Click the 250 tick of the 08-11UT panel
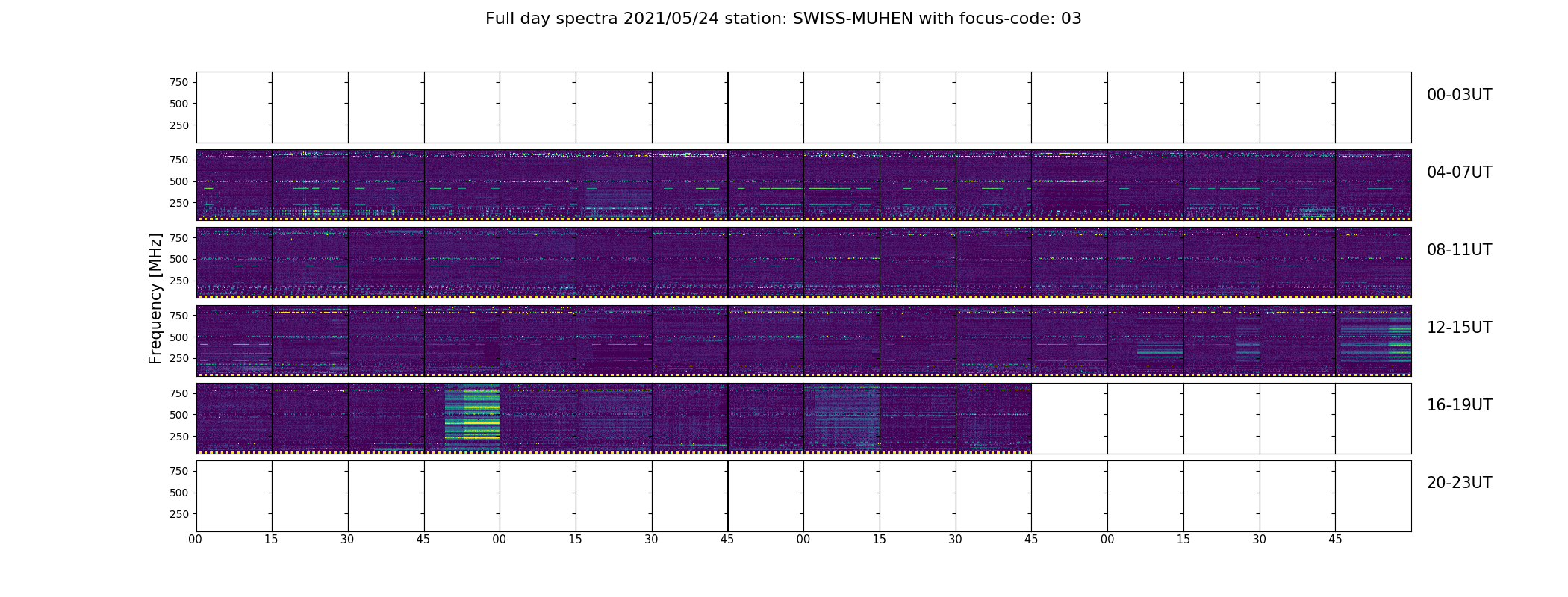 tap(179, 281)
